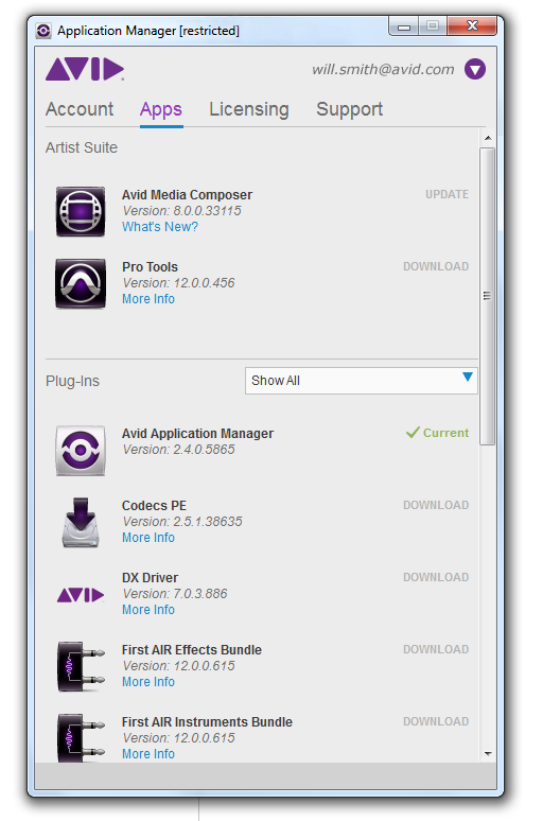This screenshot has width=542, height=821.
Task: Open What's New link for Media Composer
Action: tap(160, 227)
